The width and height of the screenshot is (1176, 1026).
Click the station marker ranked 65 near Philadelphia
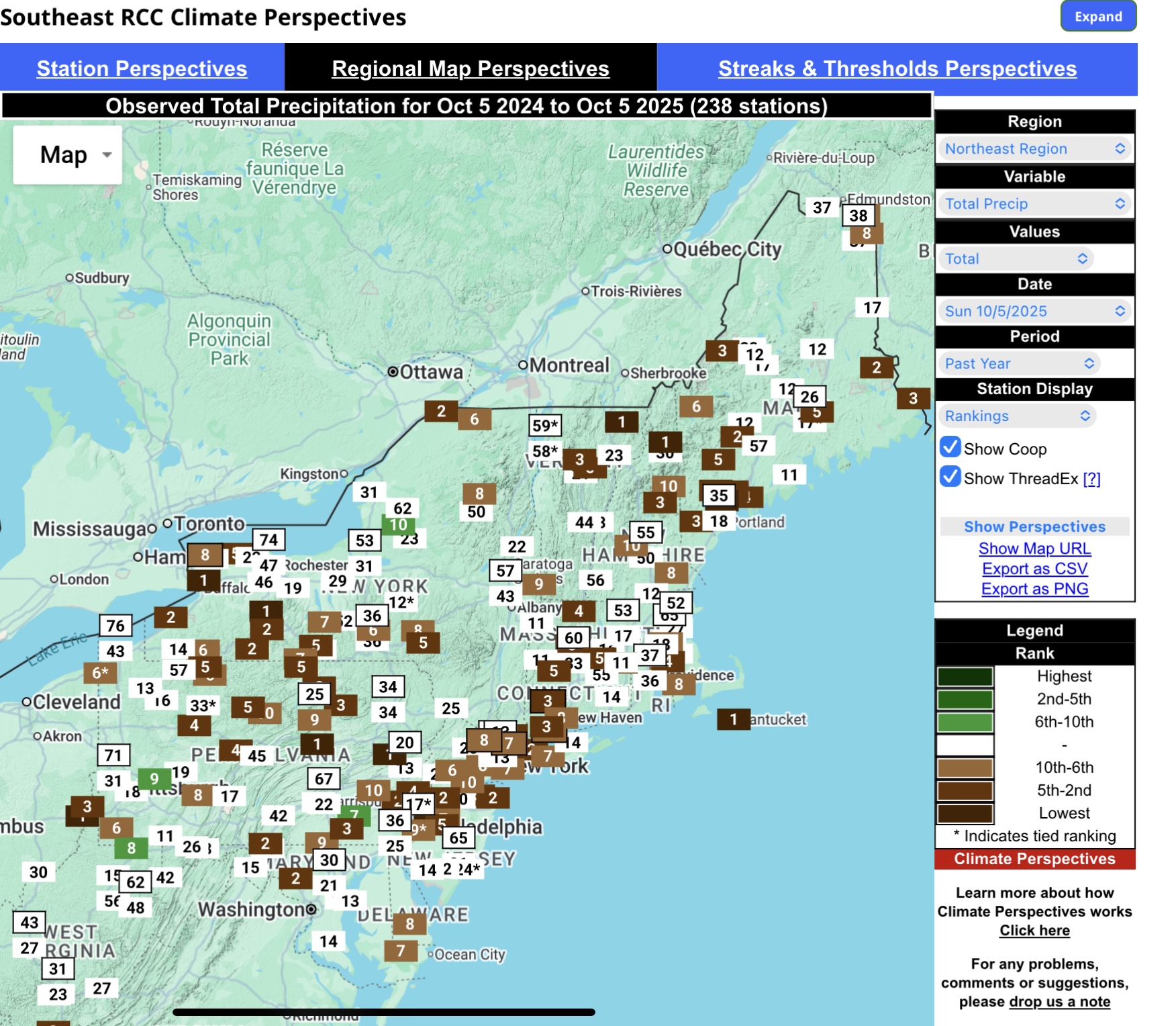[x=458, y=837]
